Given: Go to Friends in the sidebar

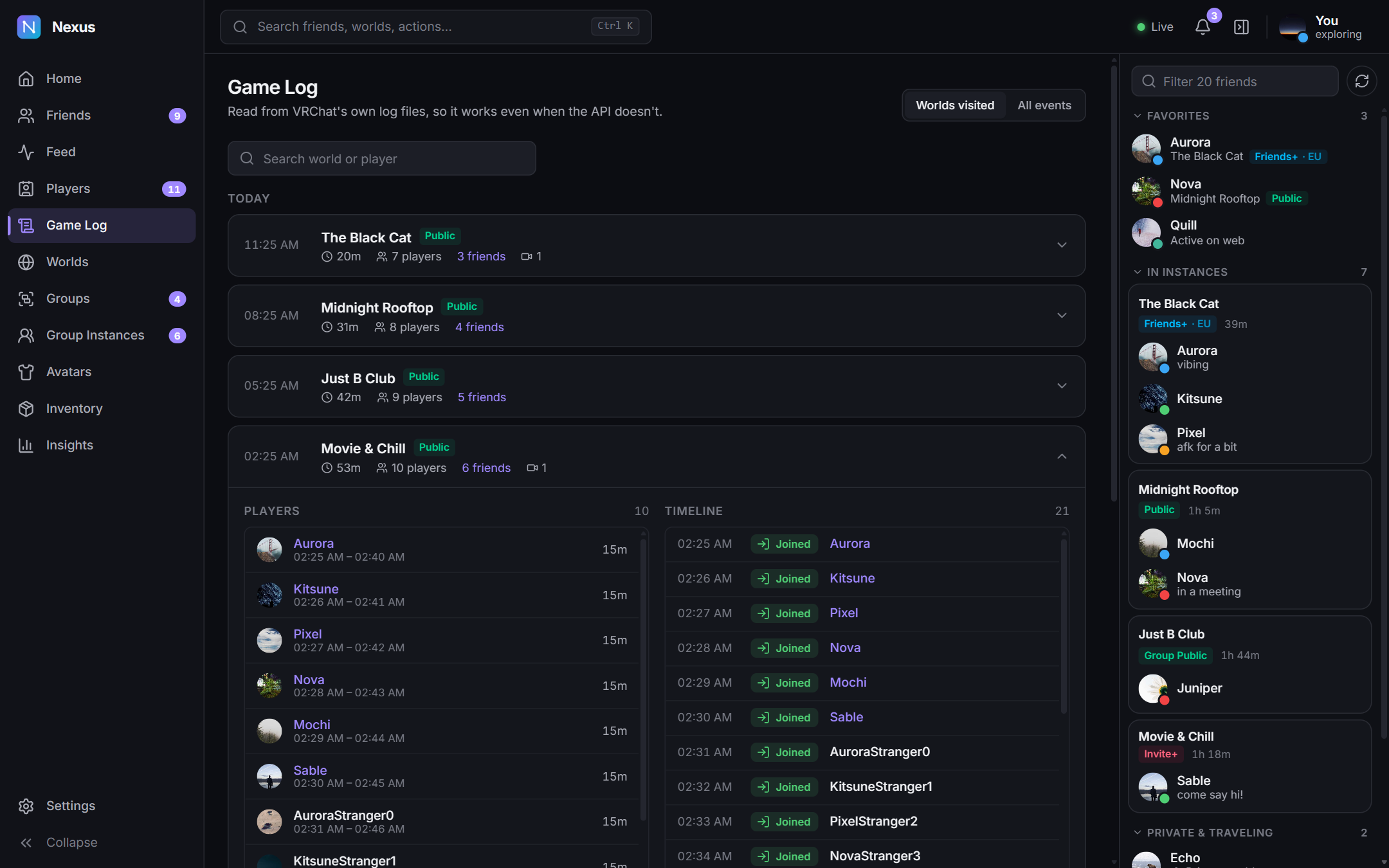Looking at the screenshot, I should point(102,115).
